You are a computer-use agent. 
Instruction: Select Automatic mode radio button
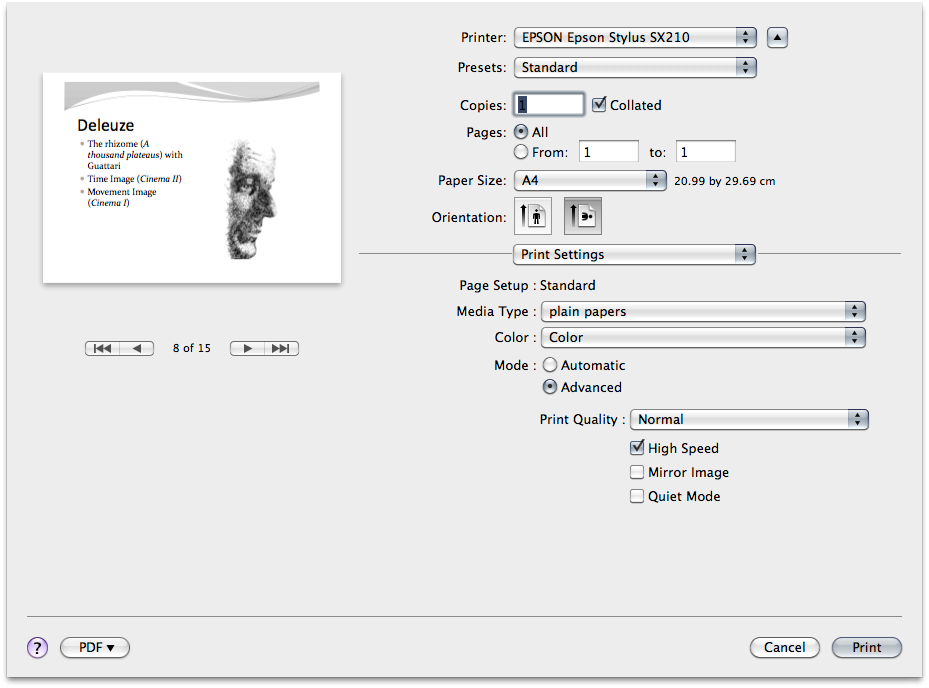tap(550, 366)
